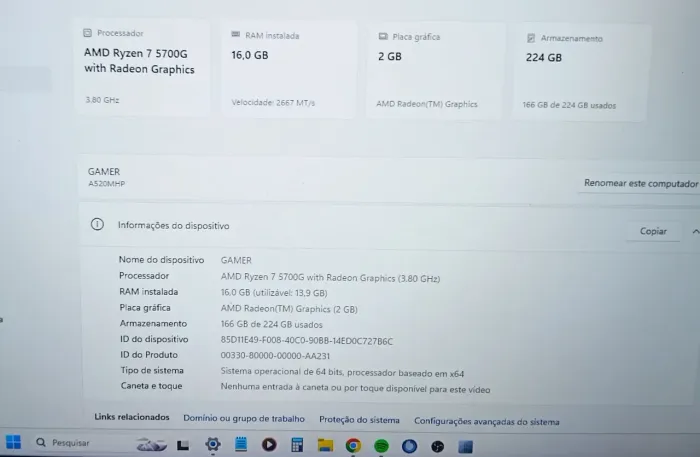
Task: Open Configurações avançadas do sistema link
Action: [x=487, y=421]
